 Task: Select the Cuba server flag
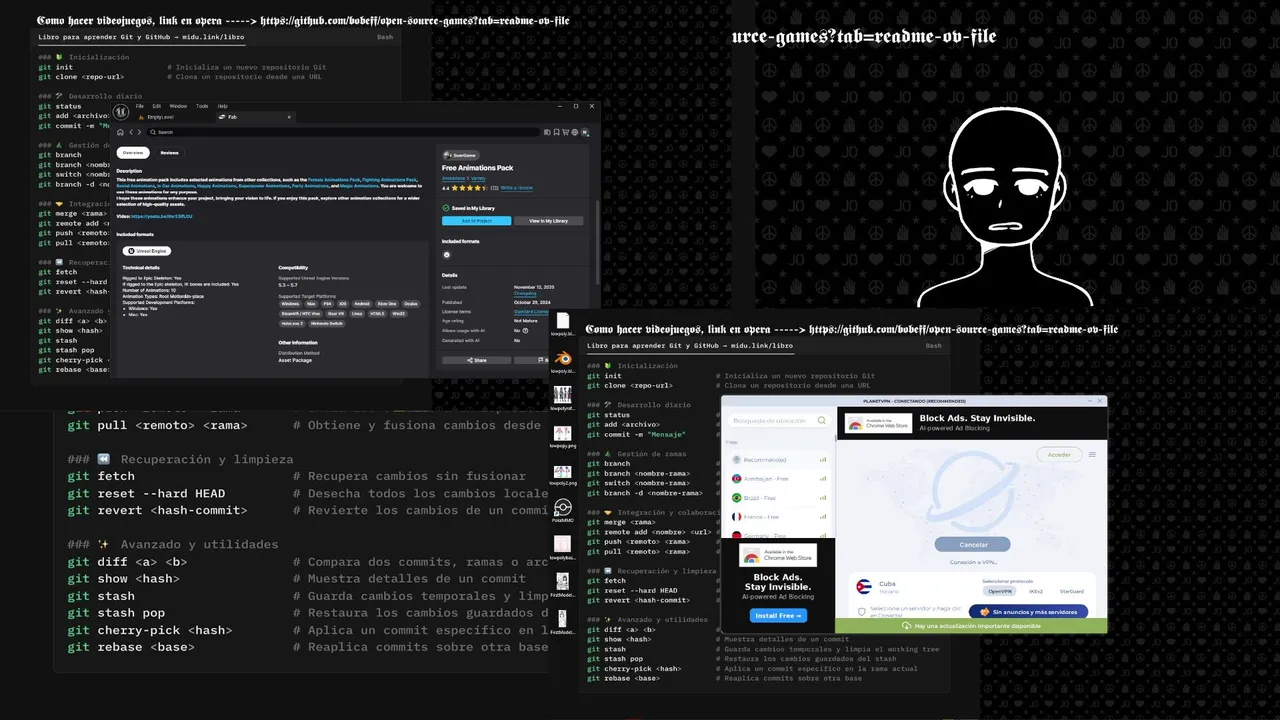tap(864, 587)
